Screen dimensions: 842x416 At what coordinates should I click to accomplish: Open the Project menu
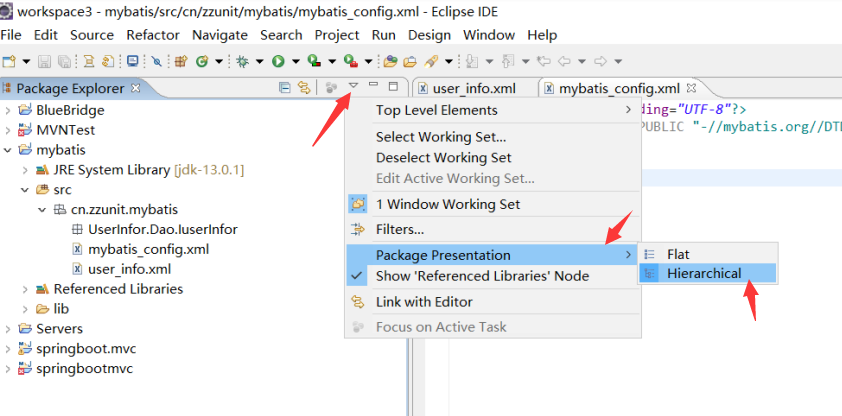click(x=337, y=35)
